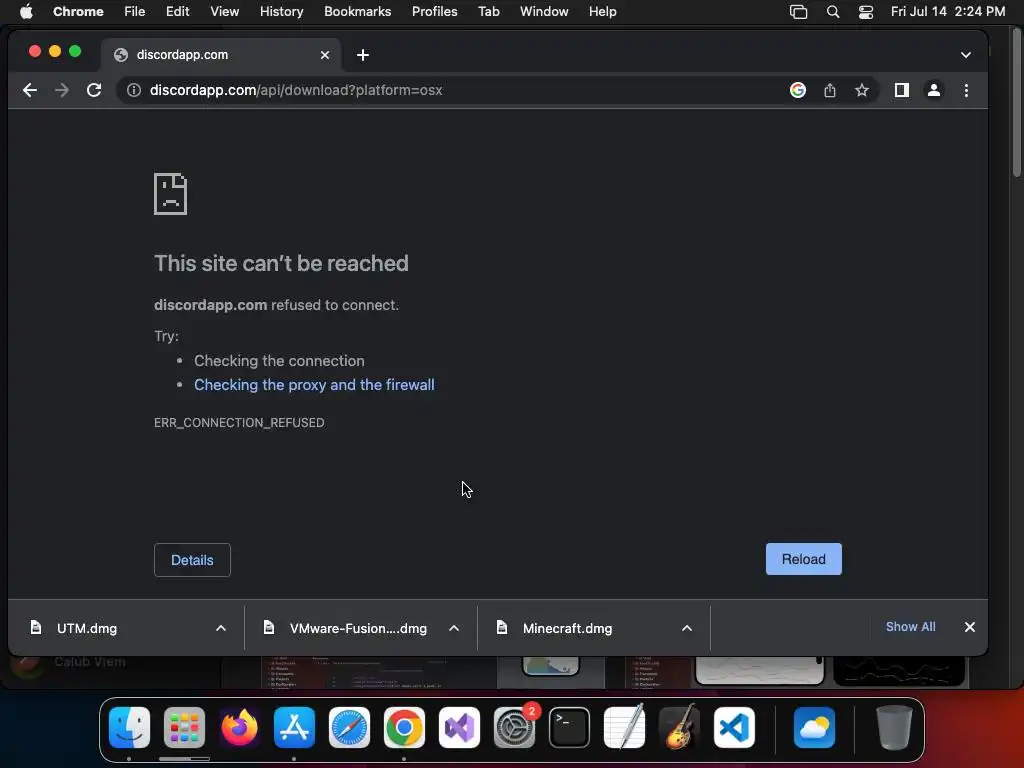Open System Preferences from the Dock
This screenshot has height=768, width=1024.
[x=514, y=728]
